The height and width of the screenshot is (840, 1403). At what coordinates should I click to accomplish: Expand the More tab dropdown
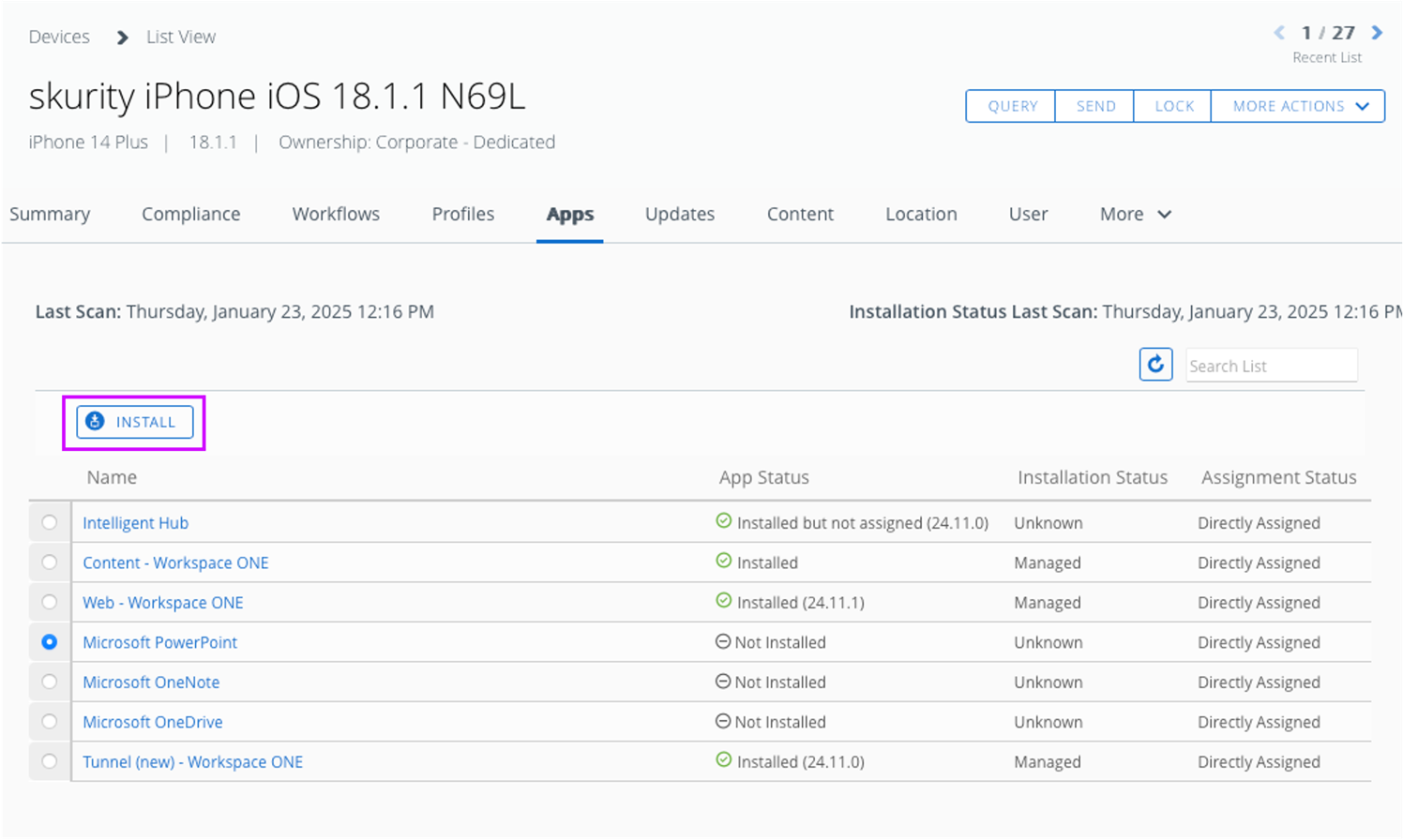coord(1135,215)
